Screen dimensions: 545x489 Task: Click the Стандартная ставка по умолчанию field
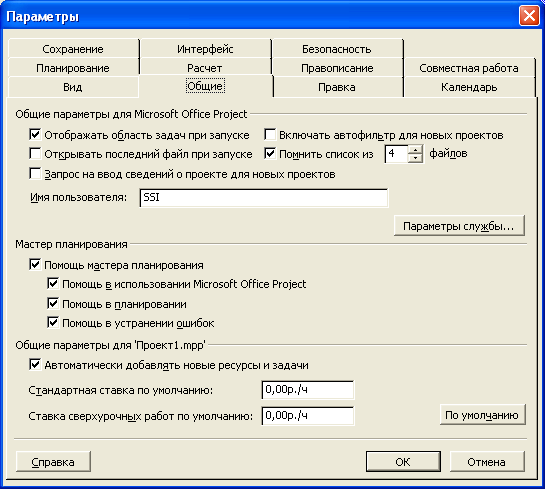[x=308, y=390]
